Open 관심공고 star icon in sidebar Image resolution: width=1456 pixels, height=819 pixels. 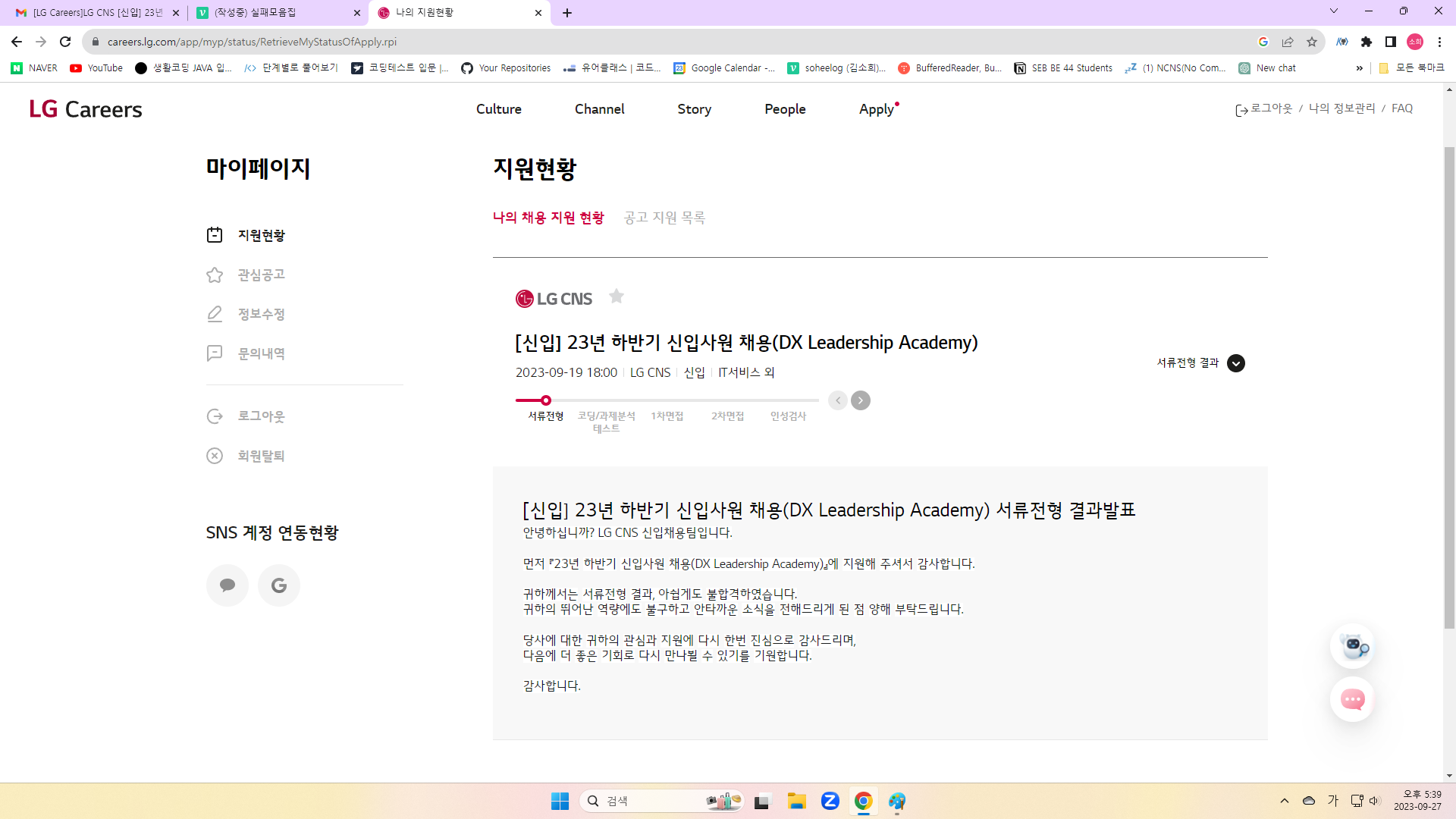(215, 275)
